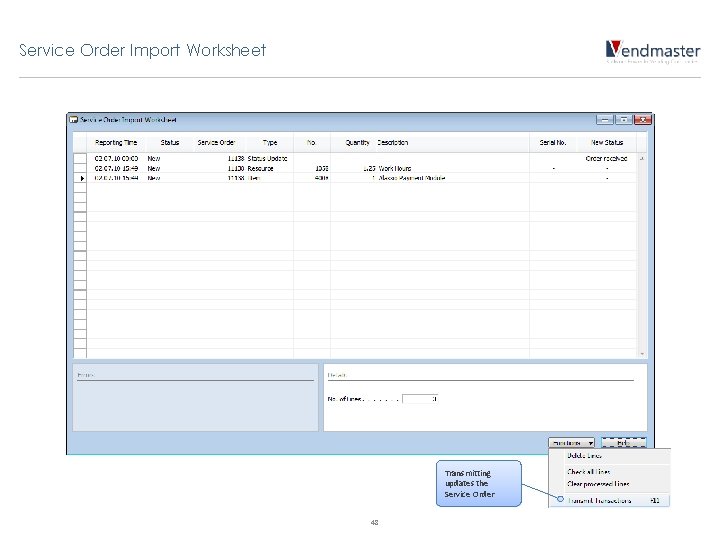Click the Reporting Time column header

pyautogui.click(x=116, y=143)
